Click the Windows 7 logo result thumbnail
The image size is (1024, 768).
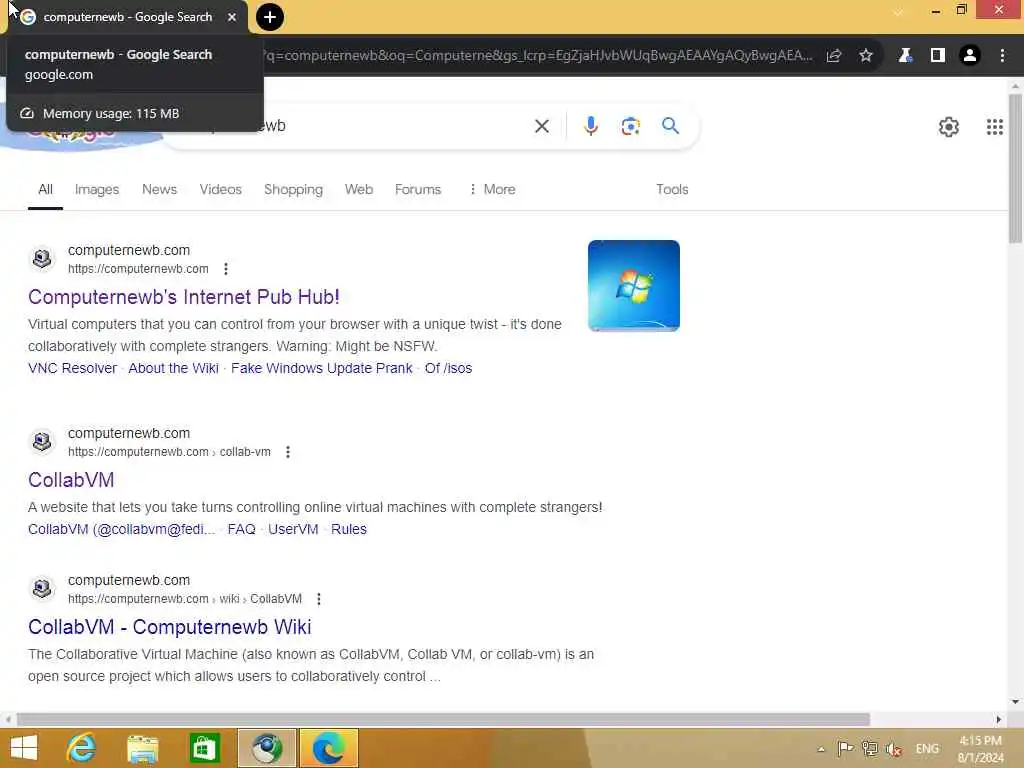(x=633, y=286)
